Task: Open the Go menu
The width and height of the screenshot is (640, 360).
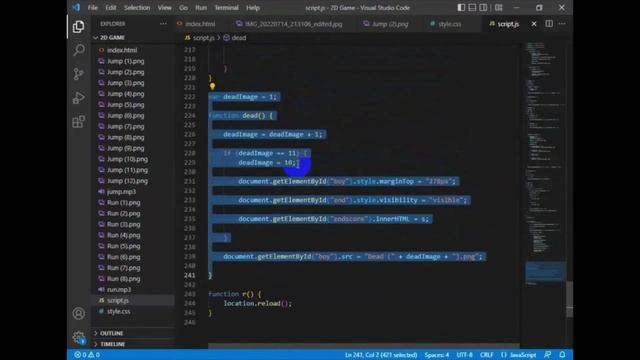Action: coord(184,8)
